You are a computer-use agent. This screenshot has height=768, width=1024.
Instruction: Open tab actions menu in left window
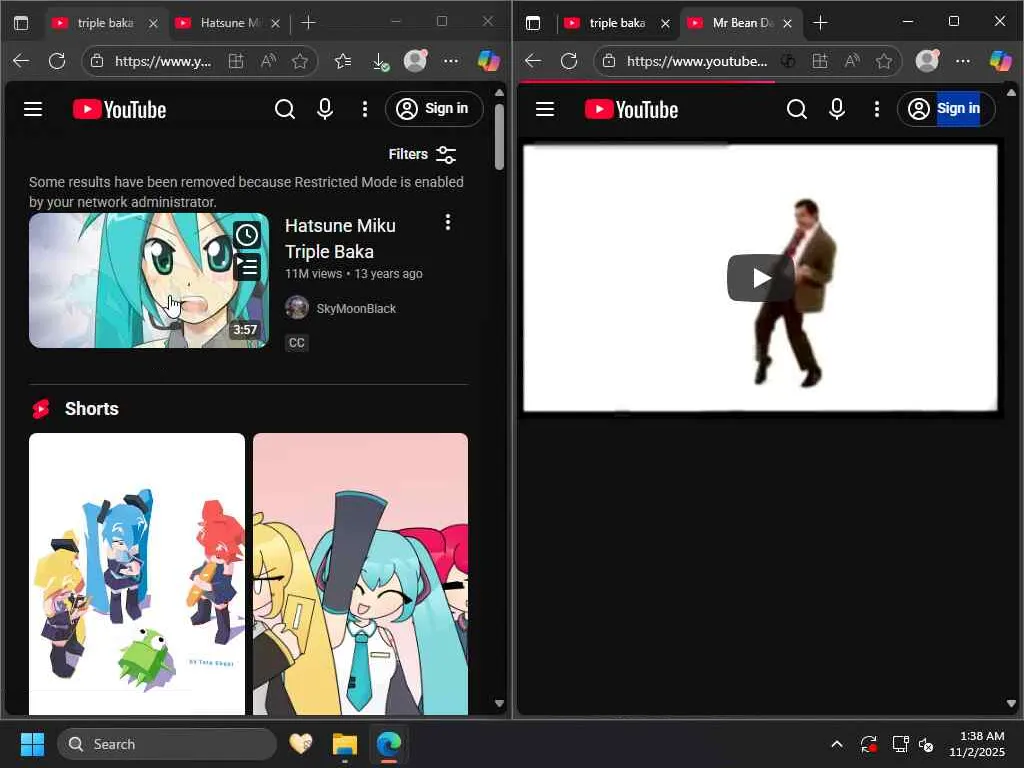21,24
